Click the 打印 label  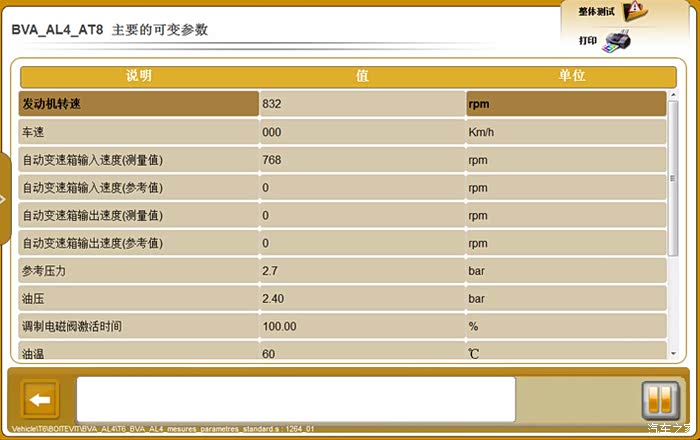pos(588,41)
